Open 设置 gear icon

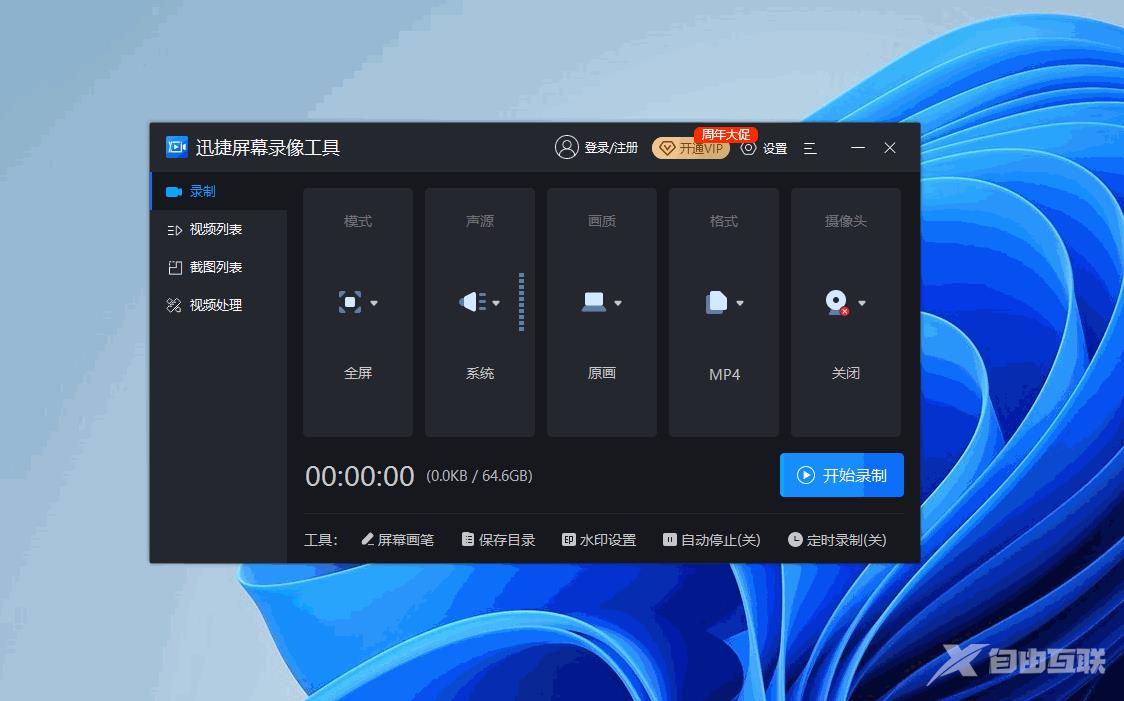coord(748,148)
